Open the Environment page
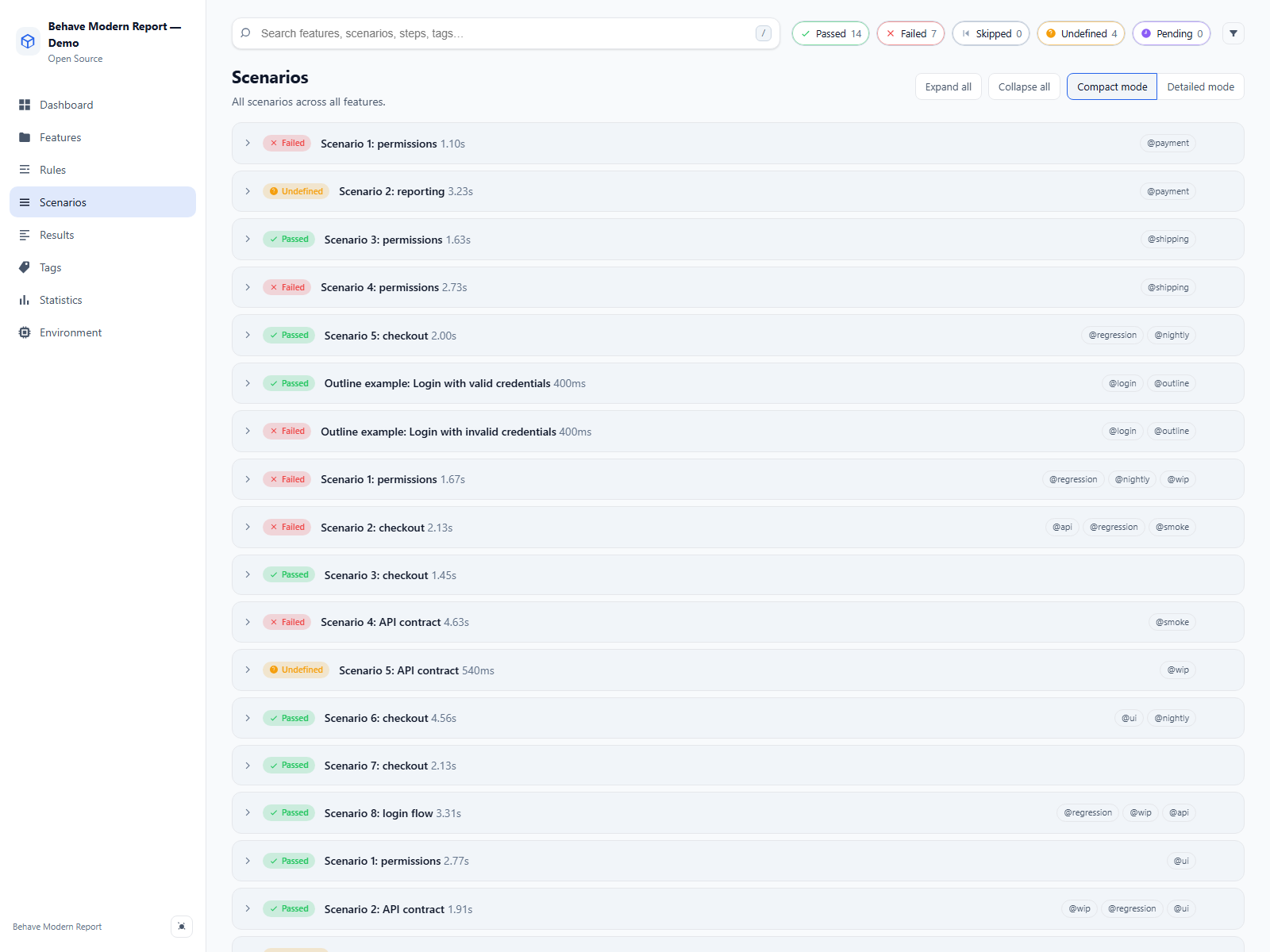Image resolution: width=1270 pixels, height=952 pixels. [x=102, y=332]
